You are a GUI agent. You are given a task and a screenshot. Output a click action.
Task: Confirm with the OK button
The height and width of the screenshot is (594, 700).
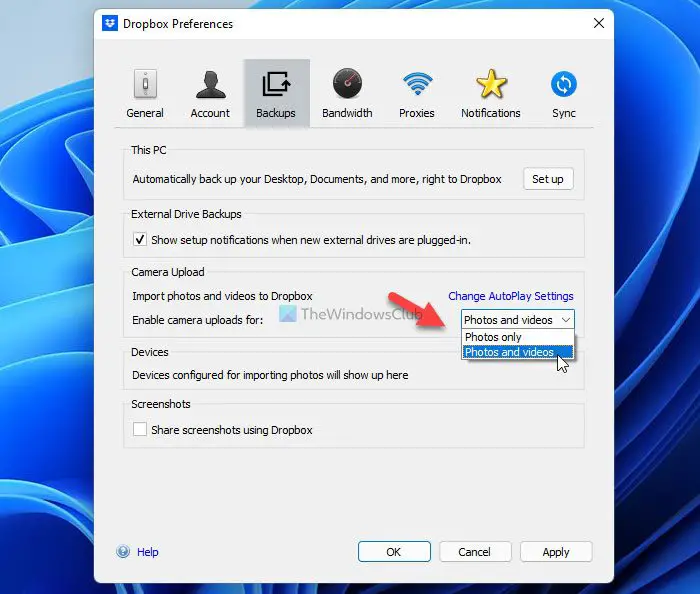tap(394, 552)
